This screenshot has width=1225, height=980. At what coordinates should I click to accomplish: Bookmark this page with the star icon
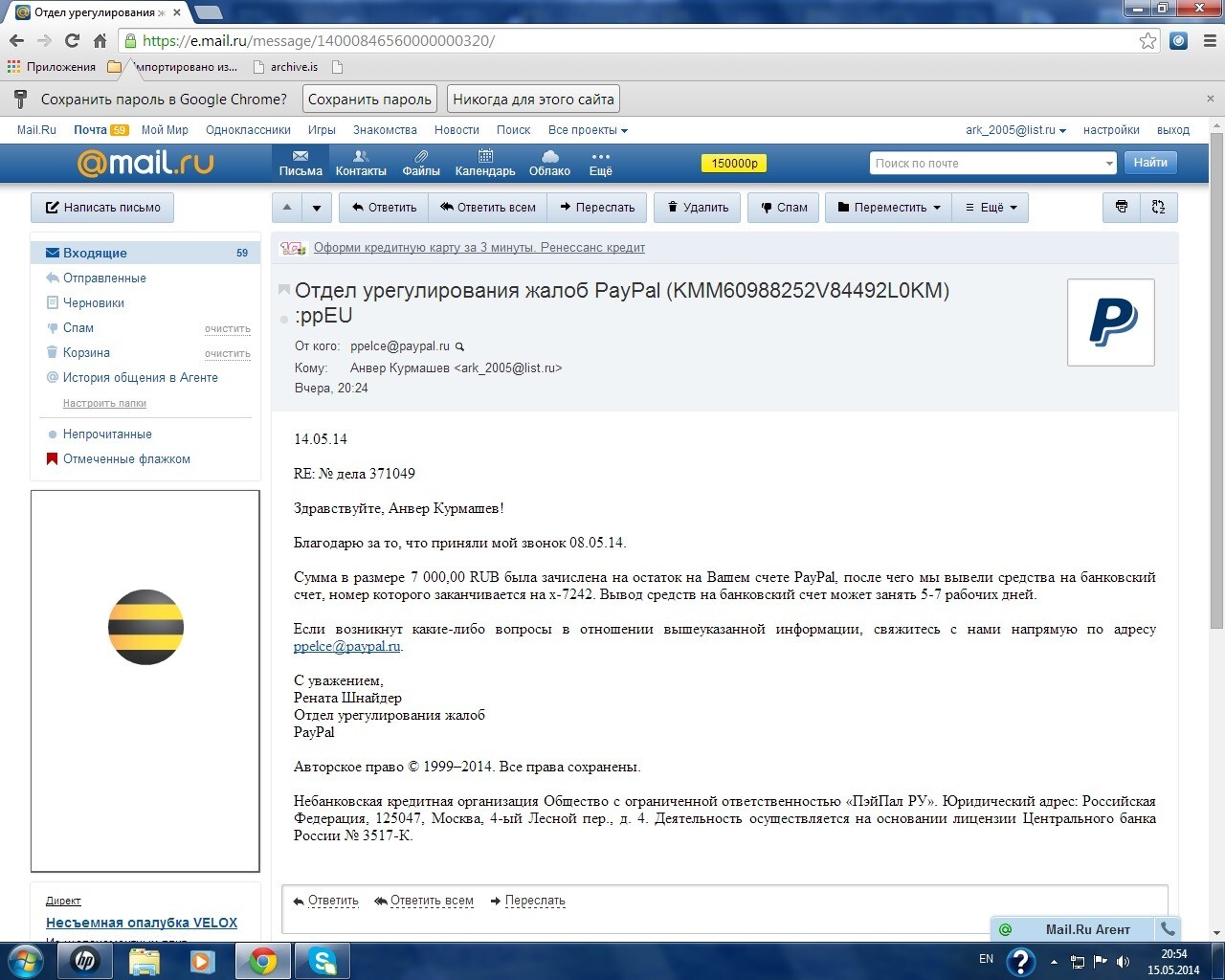point(1147,40)
